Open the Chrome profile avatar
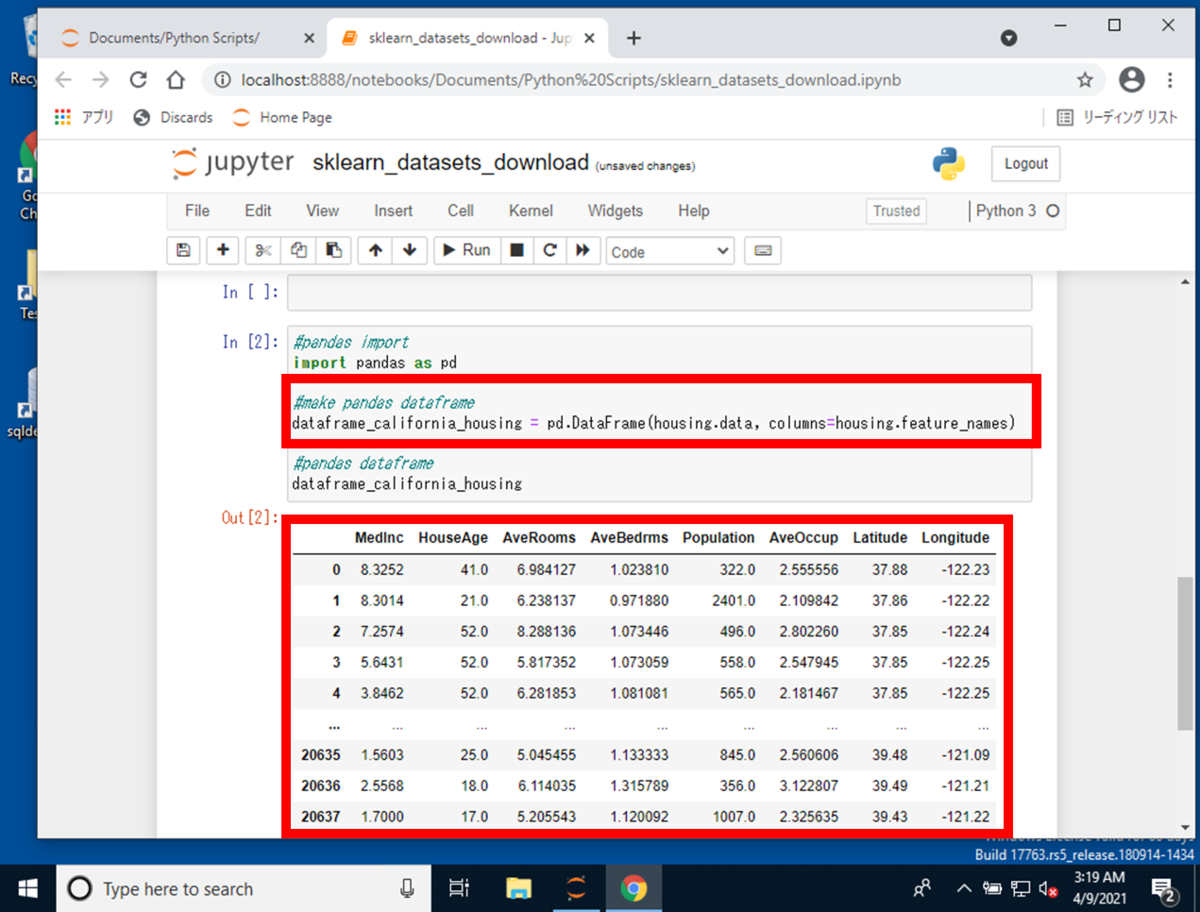Viewport: 1200px width, 912px height. tap(1132, 79)
